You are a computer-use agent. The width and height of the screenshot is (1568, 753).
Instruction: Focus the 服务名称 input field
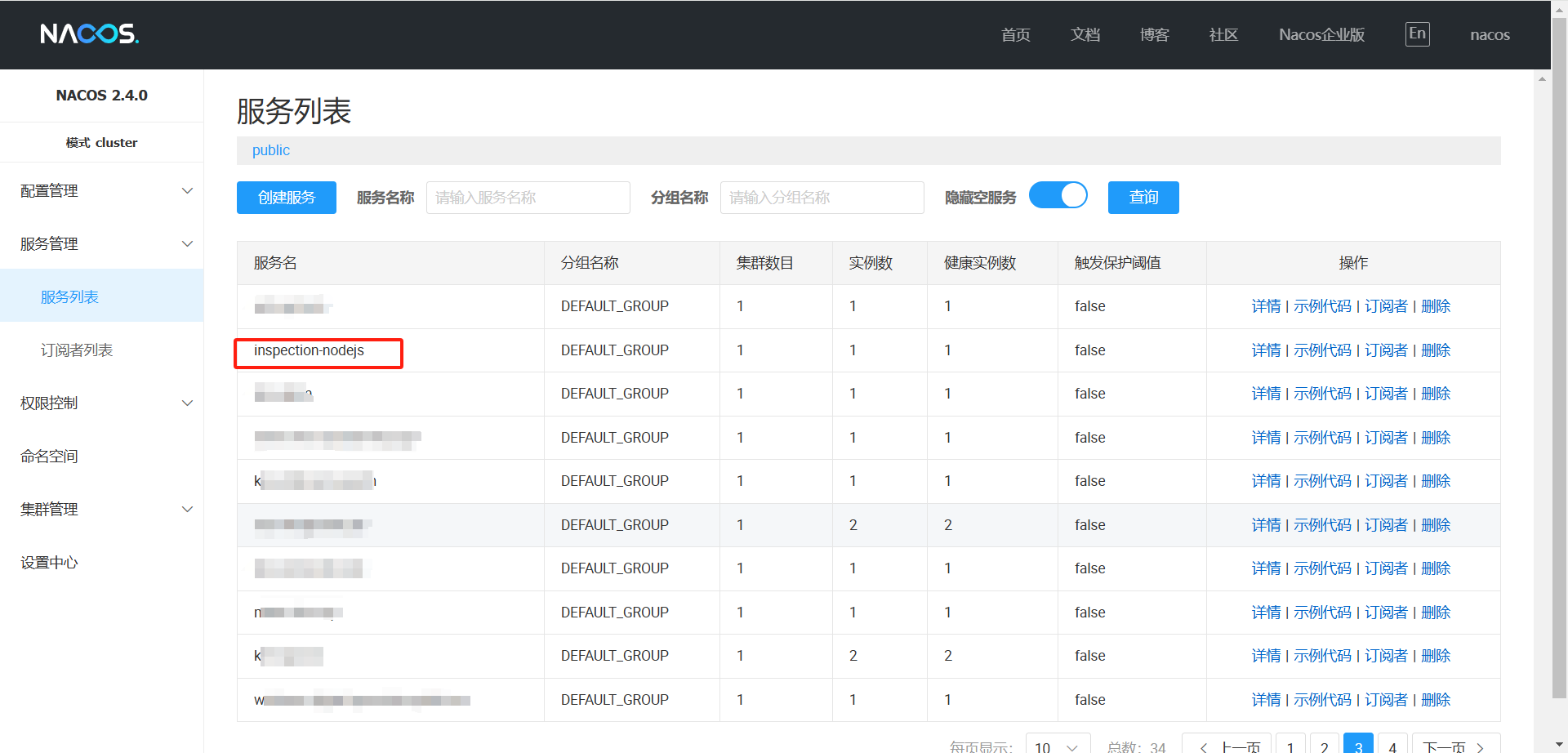pyautogui.click(x=528, y=198)
